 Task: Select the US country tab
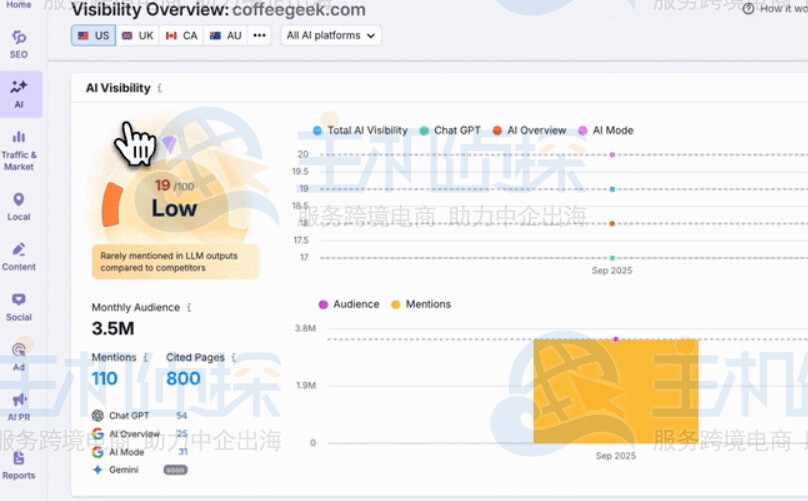point(93,36)
